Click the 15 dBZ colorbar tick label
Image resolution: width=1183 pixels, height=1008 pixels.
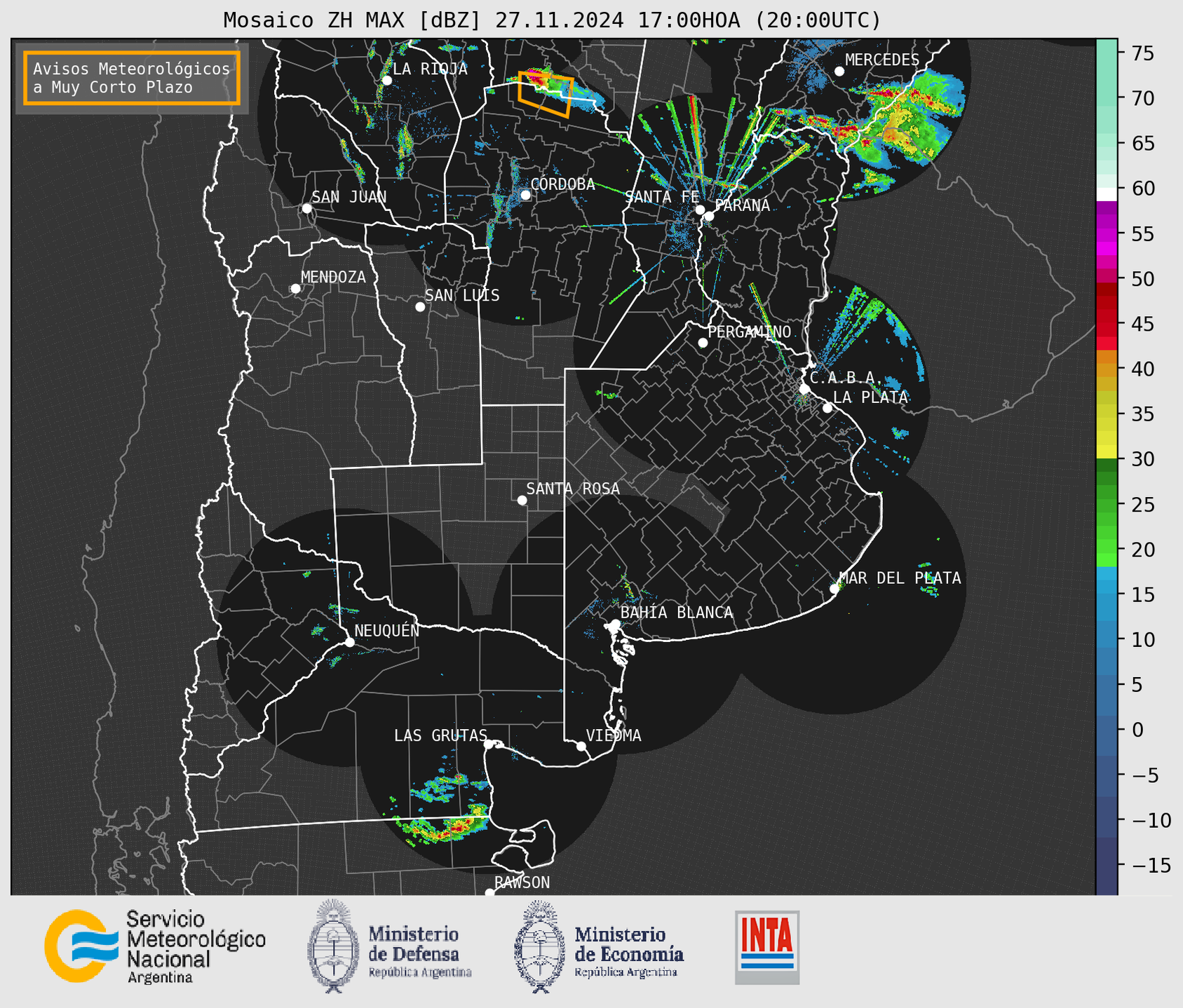(x=1142, y=595)
